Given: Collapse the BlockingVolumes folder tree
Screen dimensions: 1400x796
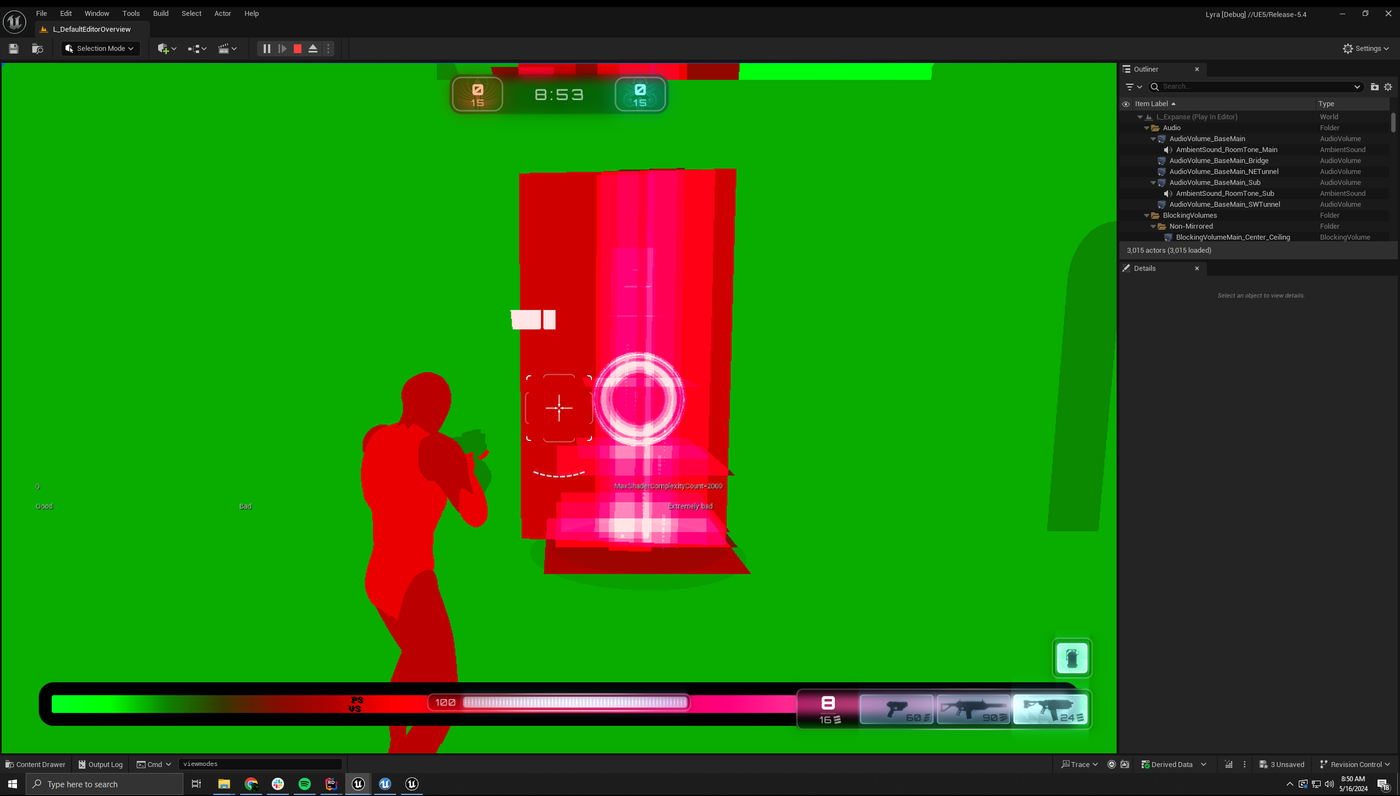Looking at the screenshot, I should click(x=1147, y=215).
